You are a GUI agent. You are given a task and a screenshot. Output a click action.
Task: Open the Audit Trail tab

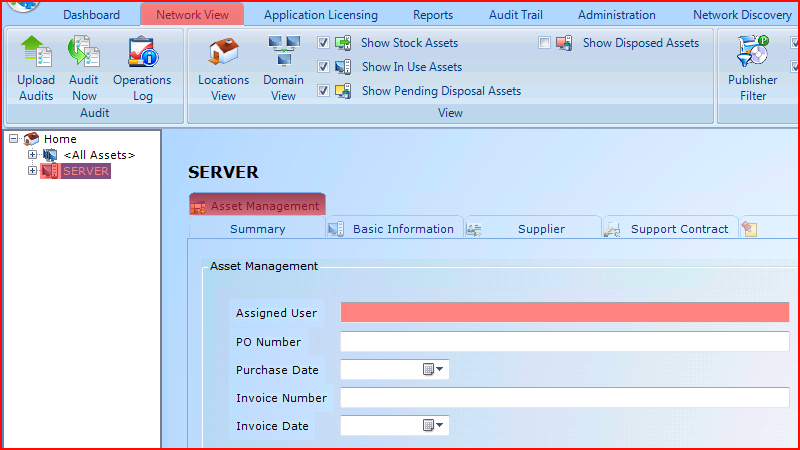point(516,15)
